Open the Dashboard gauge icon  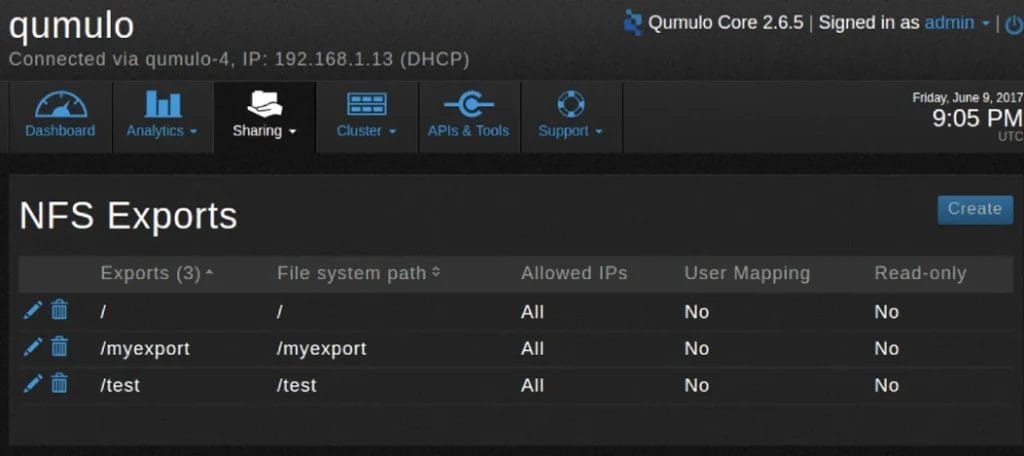60,105
